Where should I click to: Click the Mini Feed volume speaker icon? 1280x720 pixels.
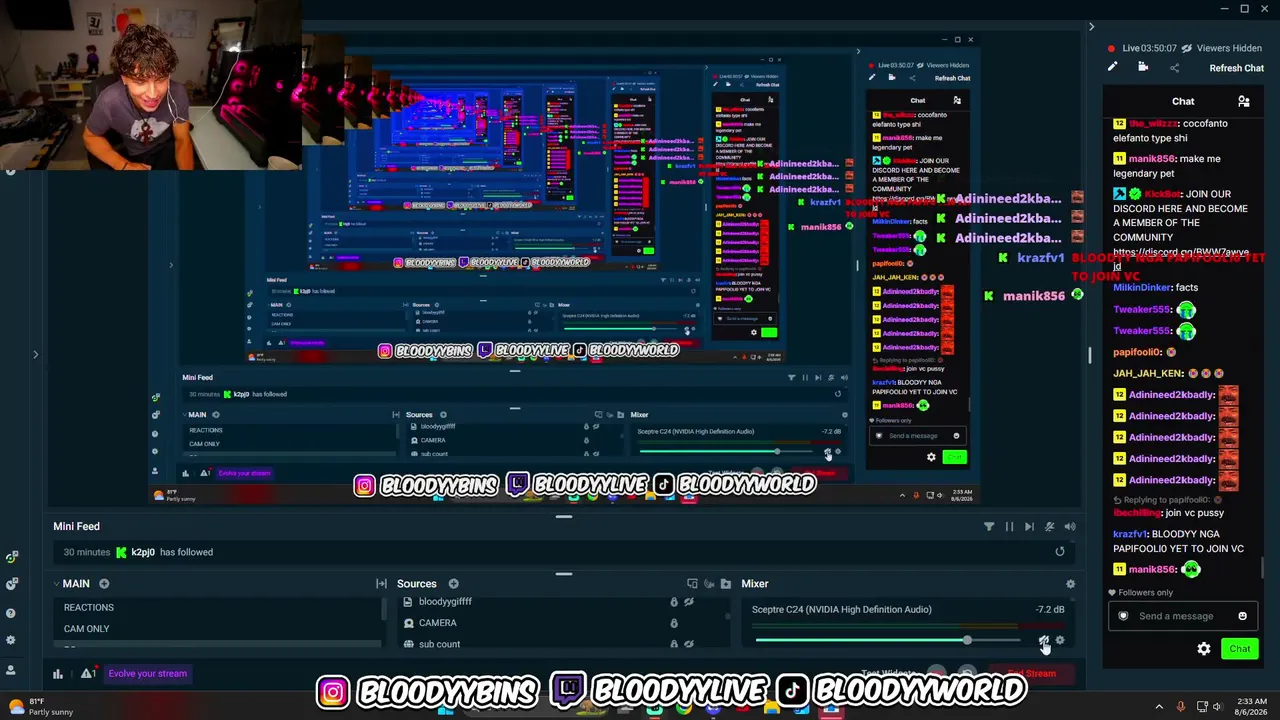(1070, 526)
